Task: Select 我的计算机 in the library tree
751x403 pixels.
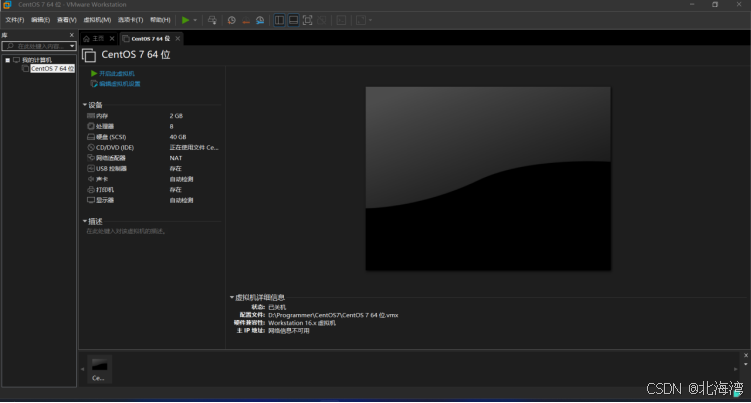Action: (x=36, y=60)
